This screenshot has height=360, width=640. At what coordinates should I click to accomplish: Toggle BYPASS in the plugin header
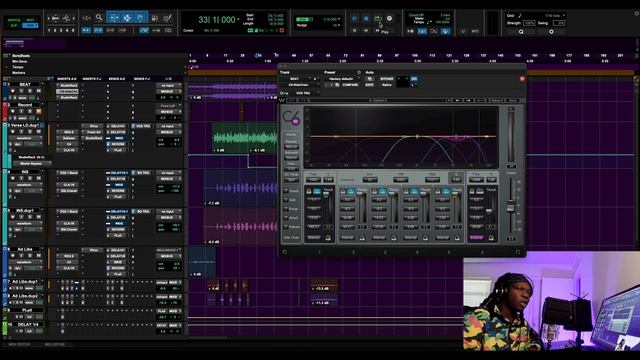[x=387, y=79]
